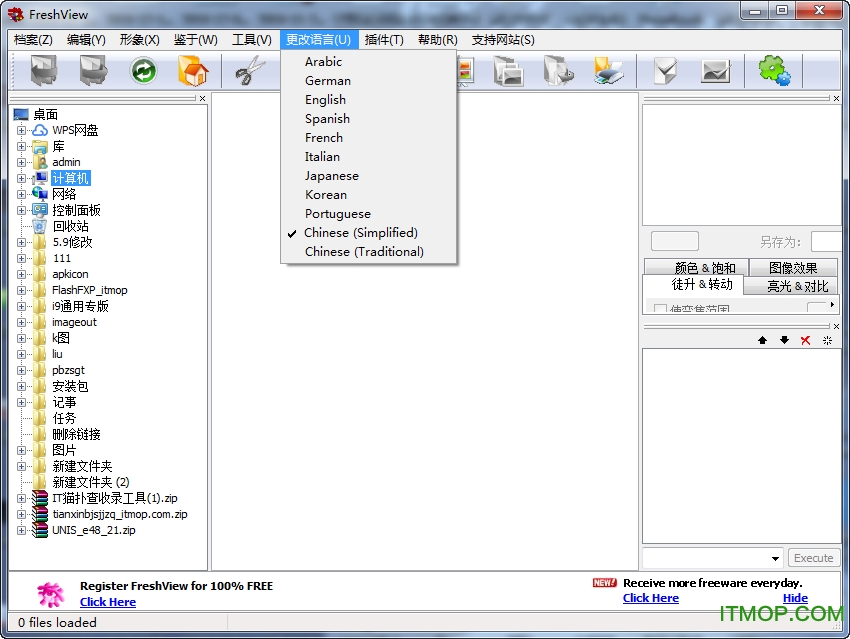The height and width of the screenshot is (639, 850).
Task: Click the red X delete icon
Action: click(805, 341)
